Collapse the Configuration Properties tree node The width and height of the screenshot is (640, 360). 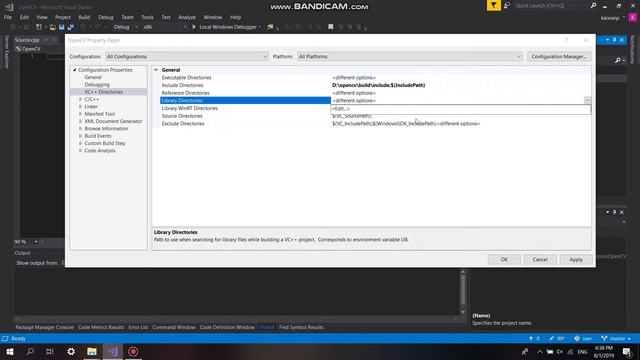[75, 70]
